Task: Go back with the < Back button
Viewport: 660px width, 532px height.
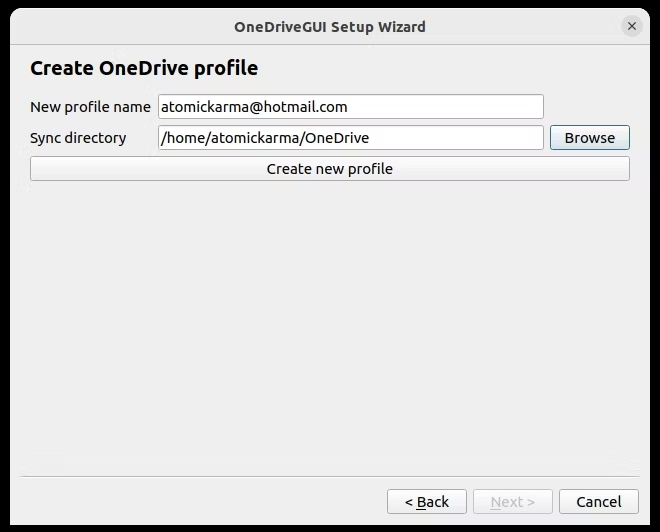Action: [x=427, y=502]
